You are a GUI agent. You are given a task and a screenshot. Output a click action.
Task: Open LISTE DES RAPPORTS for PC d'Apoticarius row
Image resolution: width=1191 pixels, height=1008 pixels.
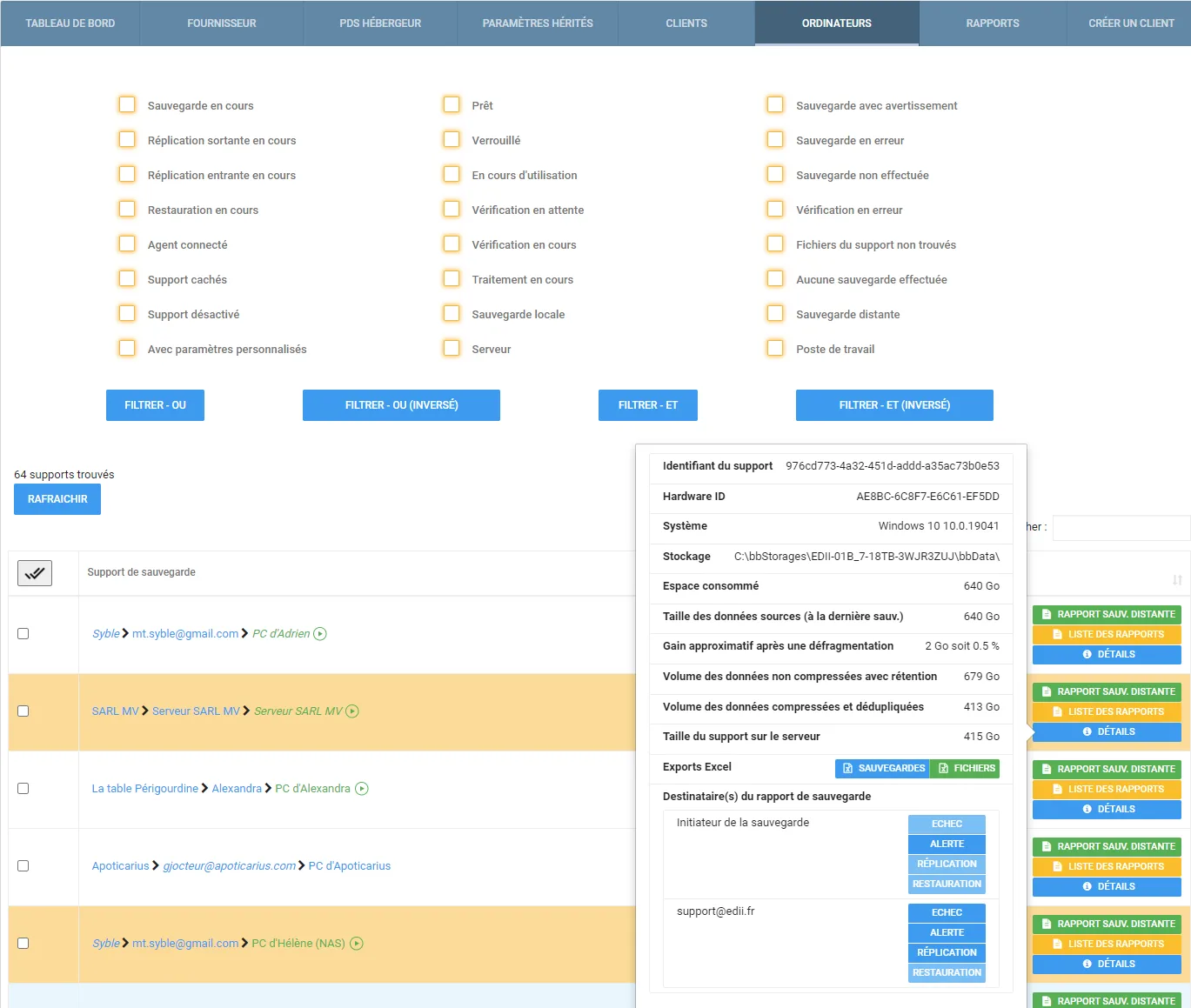[x=1107, y=867]
